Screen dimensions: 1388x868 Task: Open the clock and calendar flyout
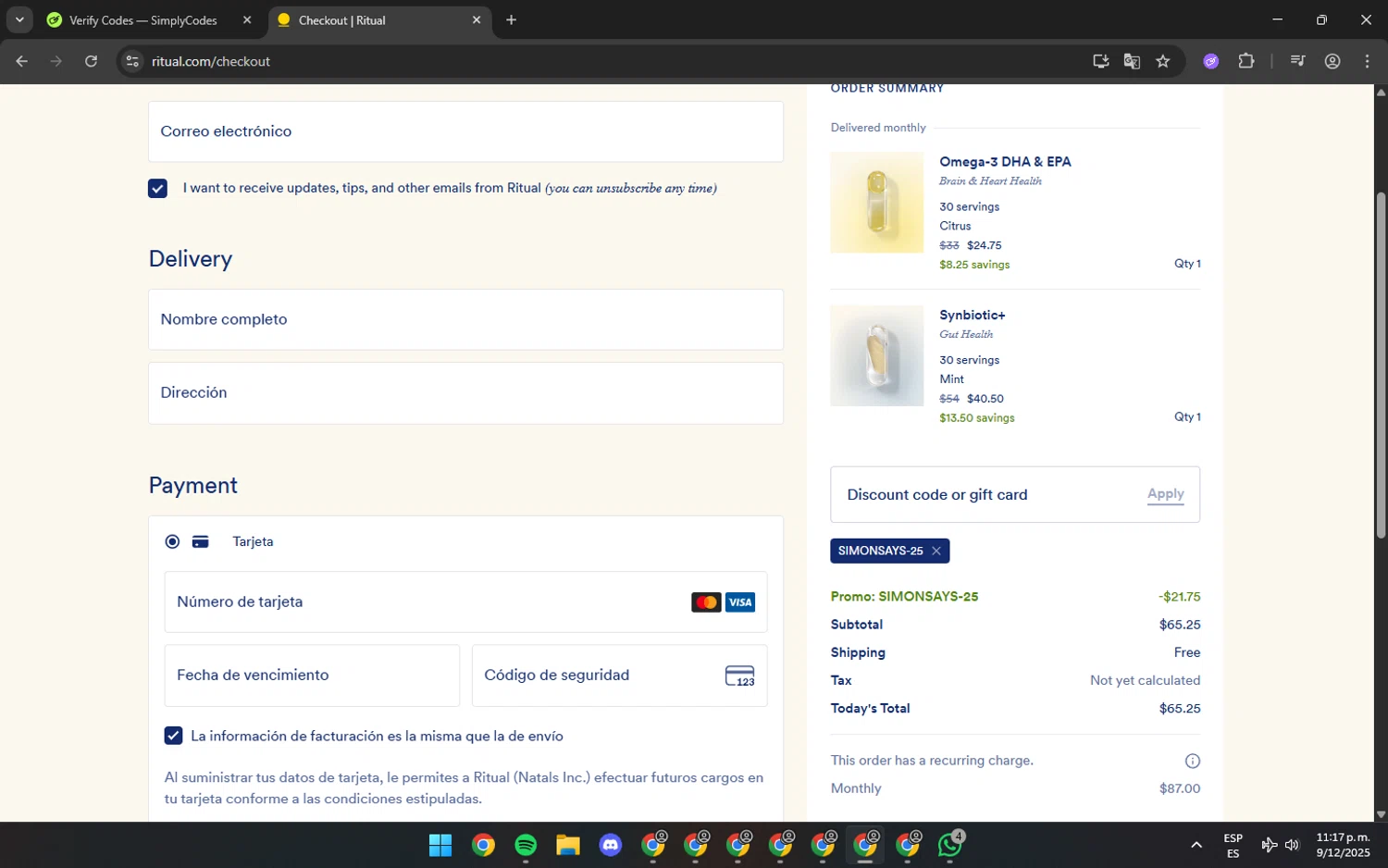[x=1343, y=845]
